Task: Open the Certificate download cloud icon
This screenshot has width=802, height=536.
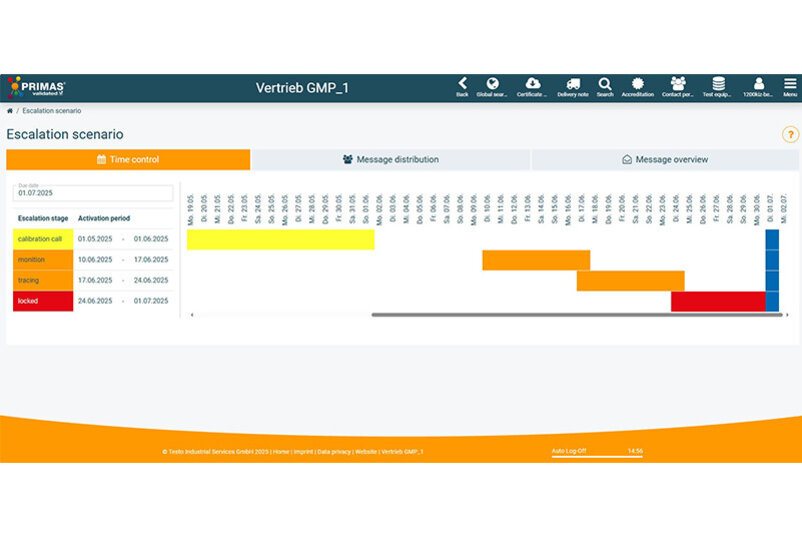Action: [532, 84]
